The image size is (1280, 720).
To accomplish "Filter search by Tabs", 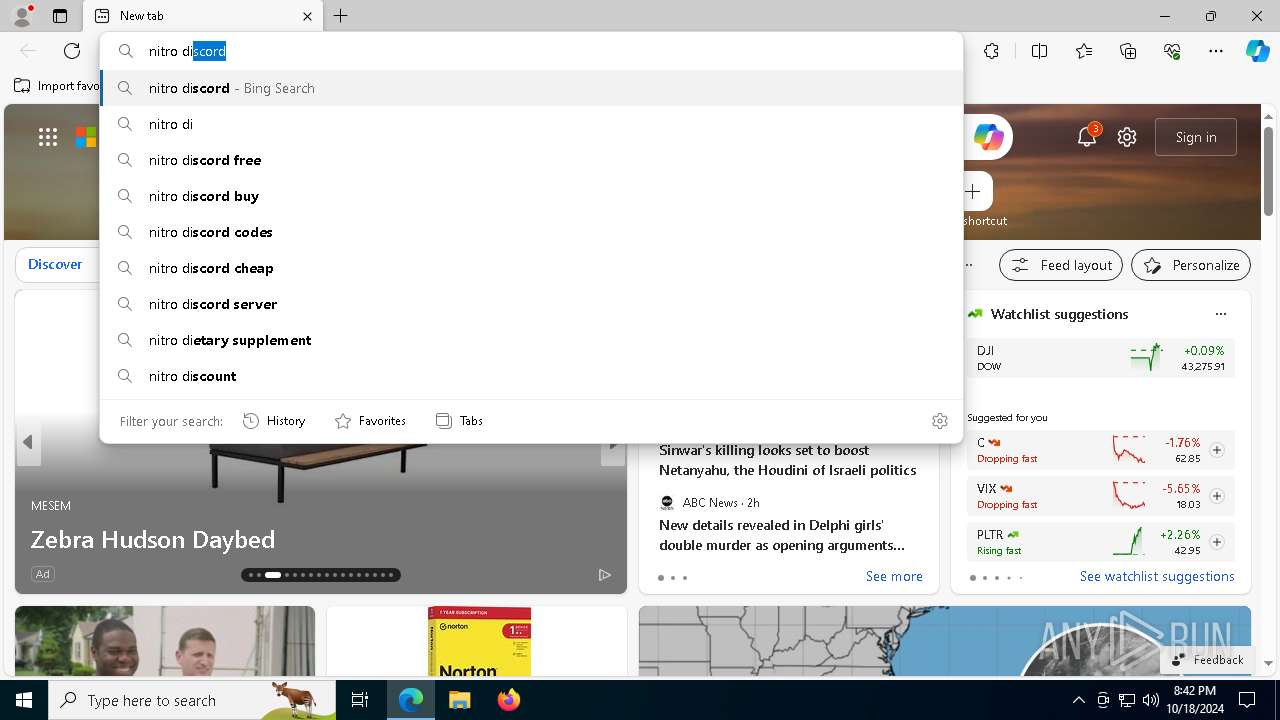I will click(459, 421).
